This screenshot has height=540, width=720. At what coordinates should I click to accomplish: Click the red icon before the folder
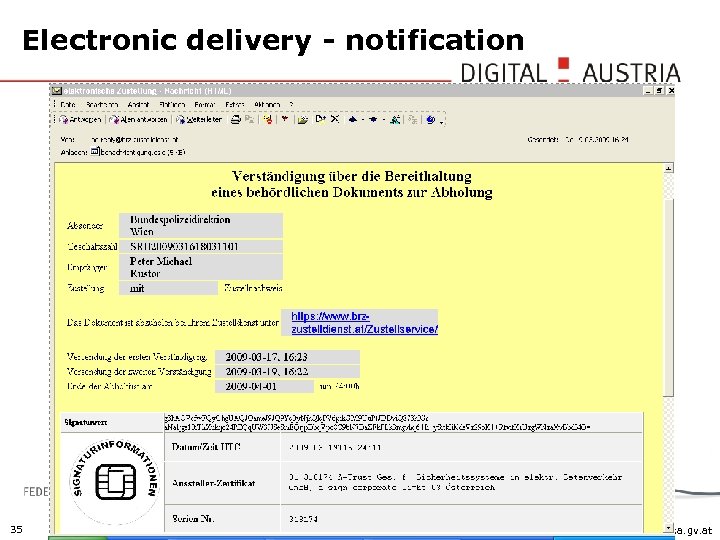(x=285, y=119)
